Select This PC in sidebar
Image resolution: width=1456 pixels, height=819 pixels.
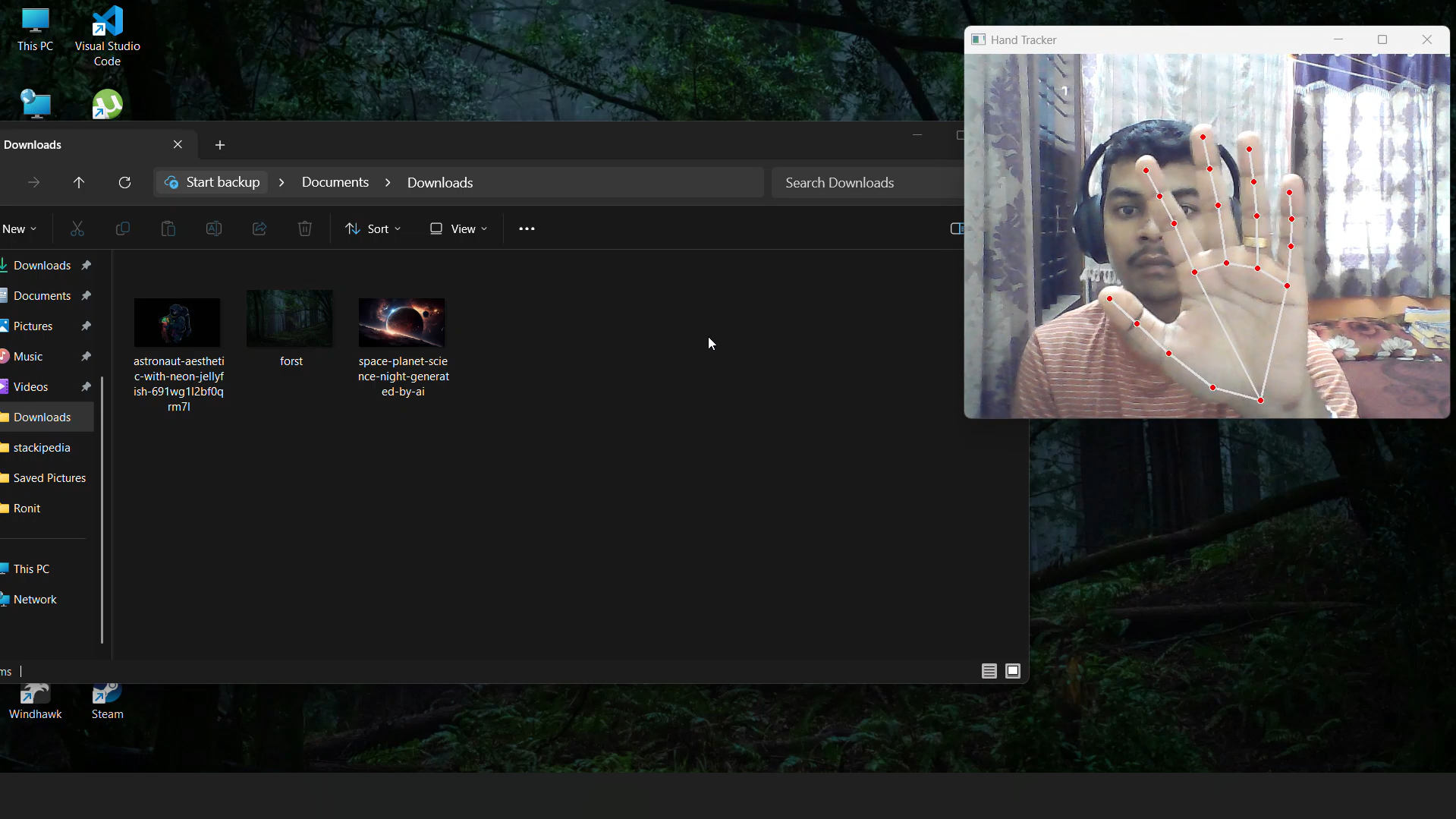point(31,569)
